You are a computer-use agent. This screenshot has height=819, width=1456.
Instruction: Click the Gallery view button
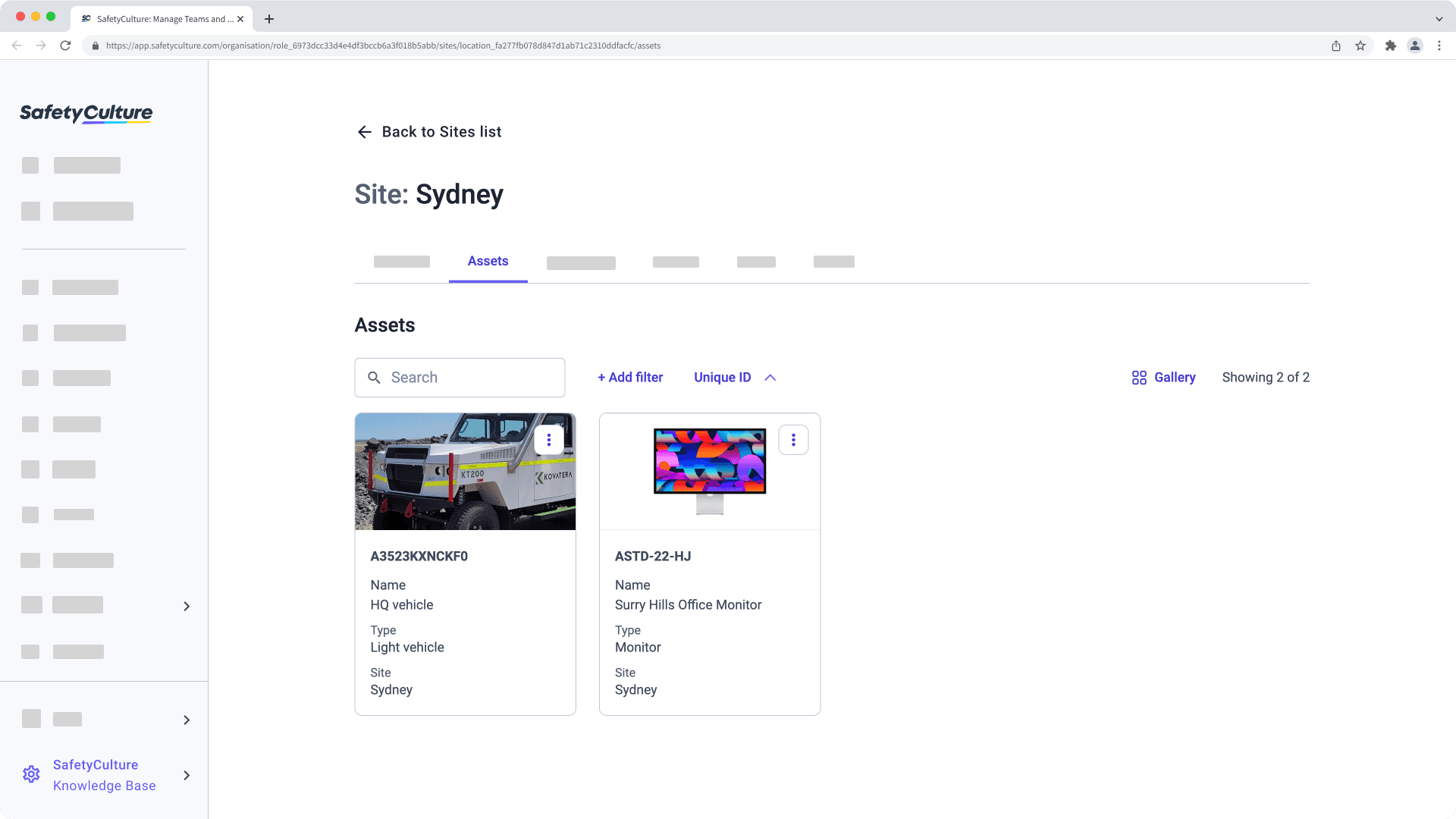1163,377
